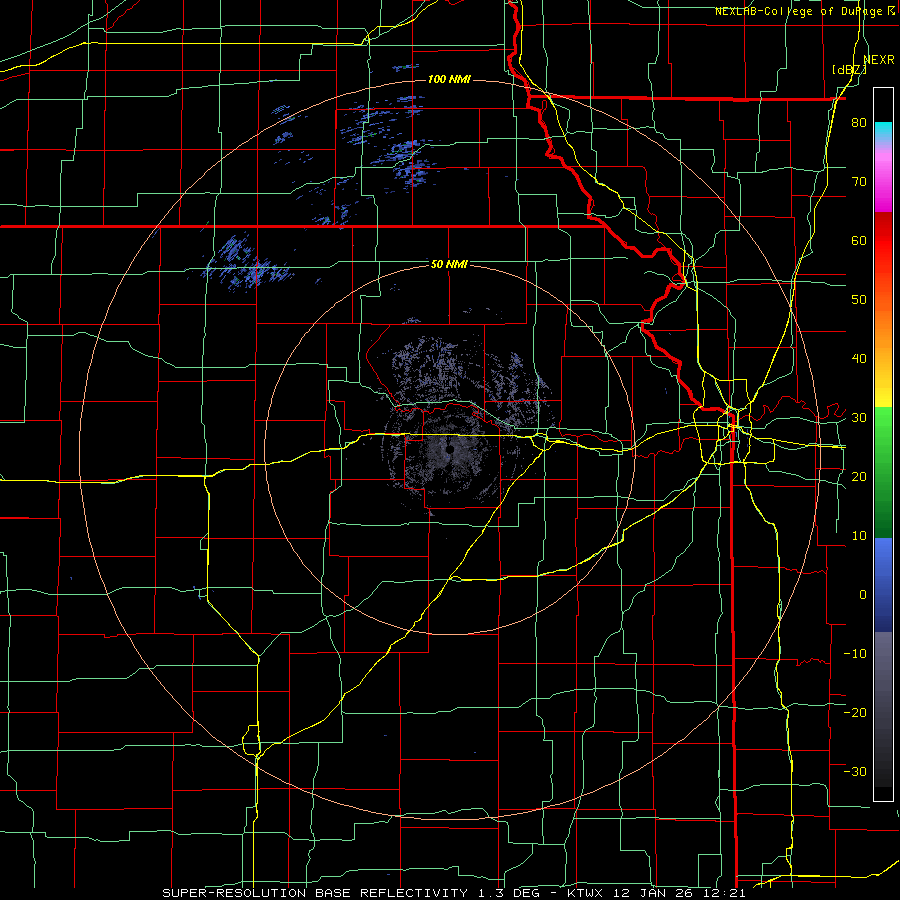Click the [dBZ] units label
900x900 pixels.
pos(849,70)
